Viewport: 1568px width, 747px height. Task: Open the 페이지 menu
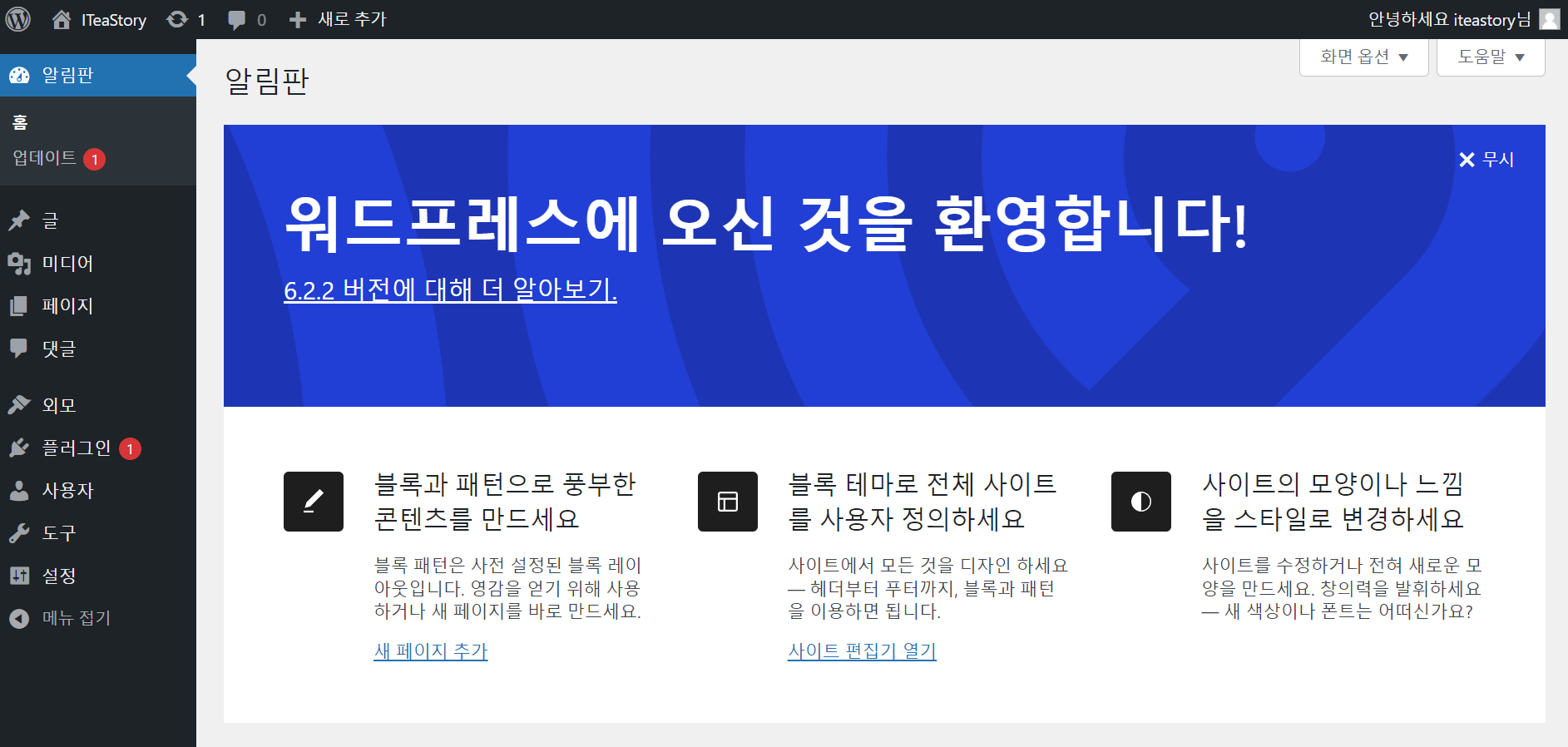click(98, 306)
